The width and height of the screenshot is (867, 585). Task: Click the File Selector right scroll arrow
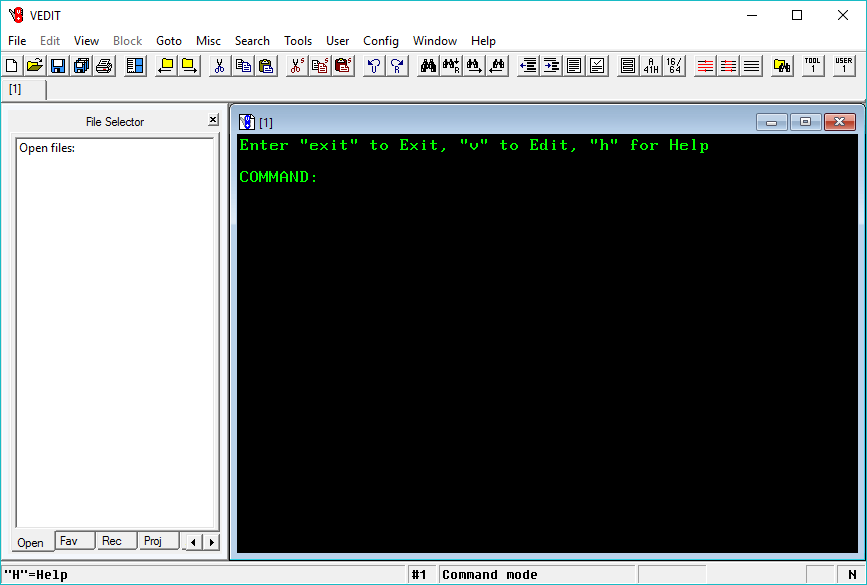210,541
